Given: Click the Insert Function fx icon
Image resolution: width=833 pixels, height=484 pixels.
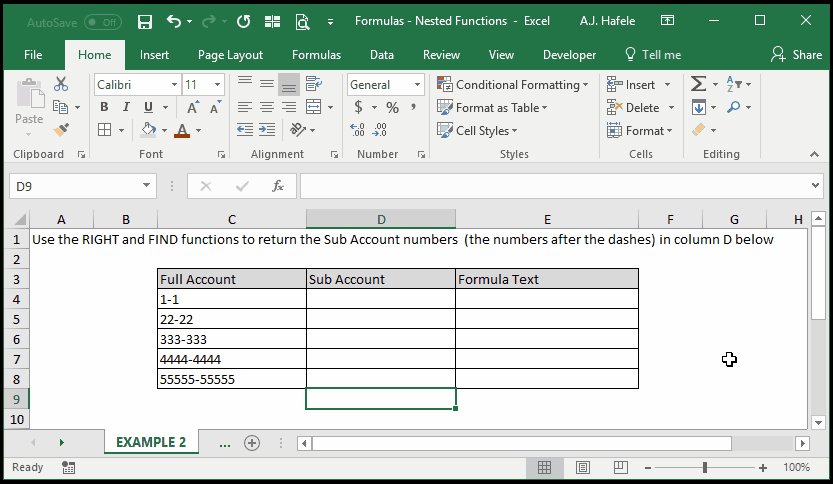Looking at the screenshot, I should pyautogui.click(x=278, y=186).
